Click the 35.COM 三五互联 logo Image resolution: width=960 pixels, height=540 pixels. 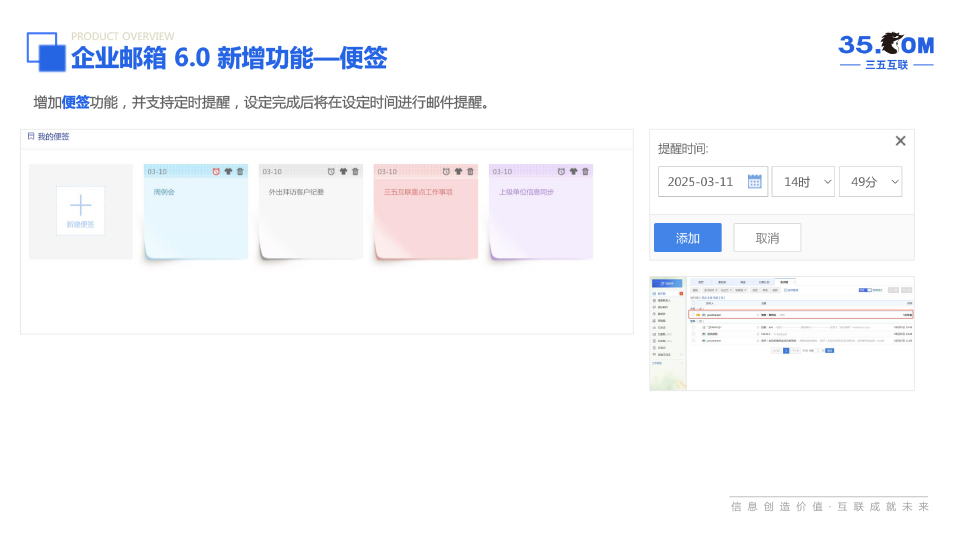[x=885, y=51]
